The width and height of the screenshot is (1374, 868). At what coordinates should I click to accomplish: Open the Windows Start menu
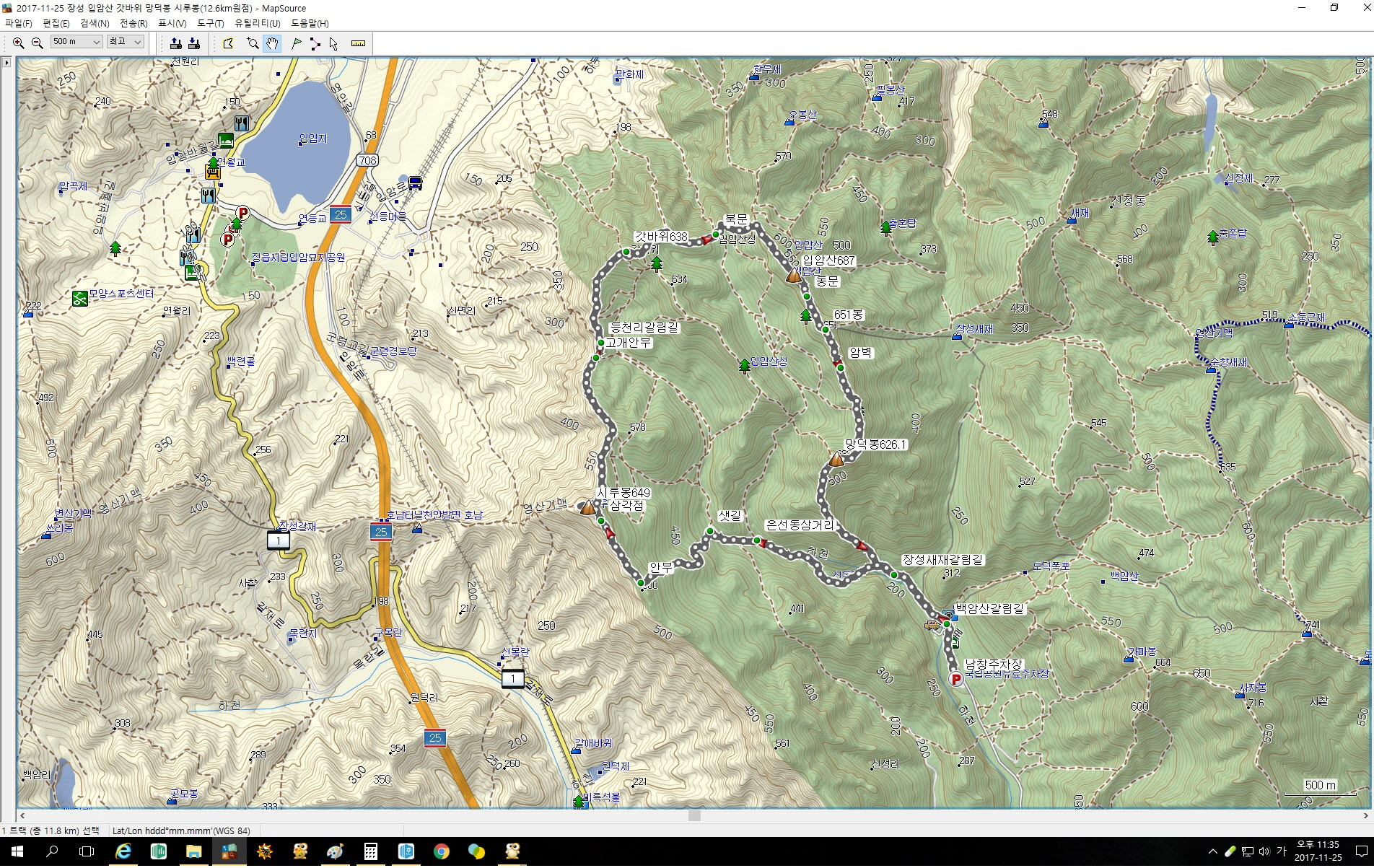[17, 851]
